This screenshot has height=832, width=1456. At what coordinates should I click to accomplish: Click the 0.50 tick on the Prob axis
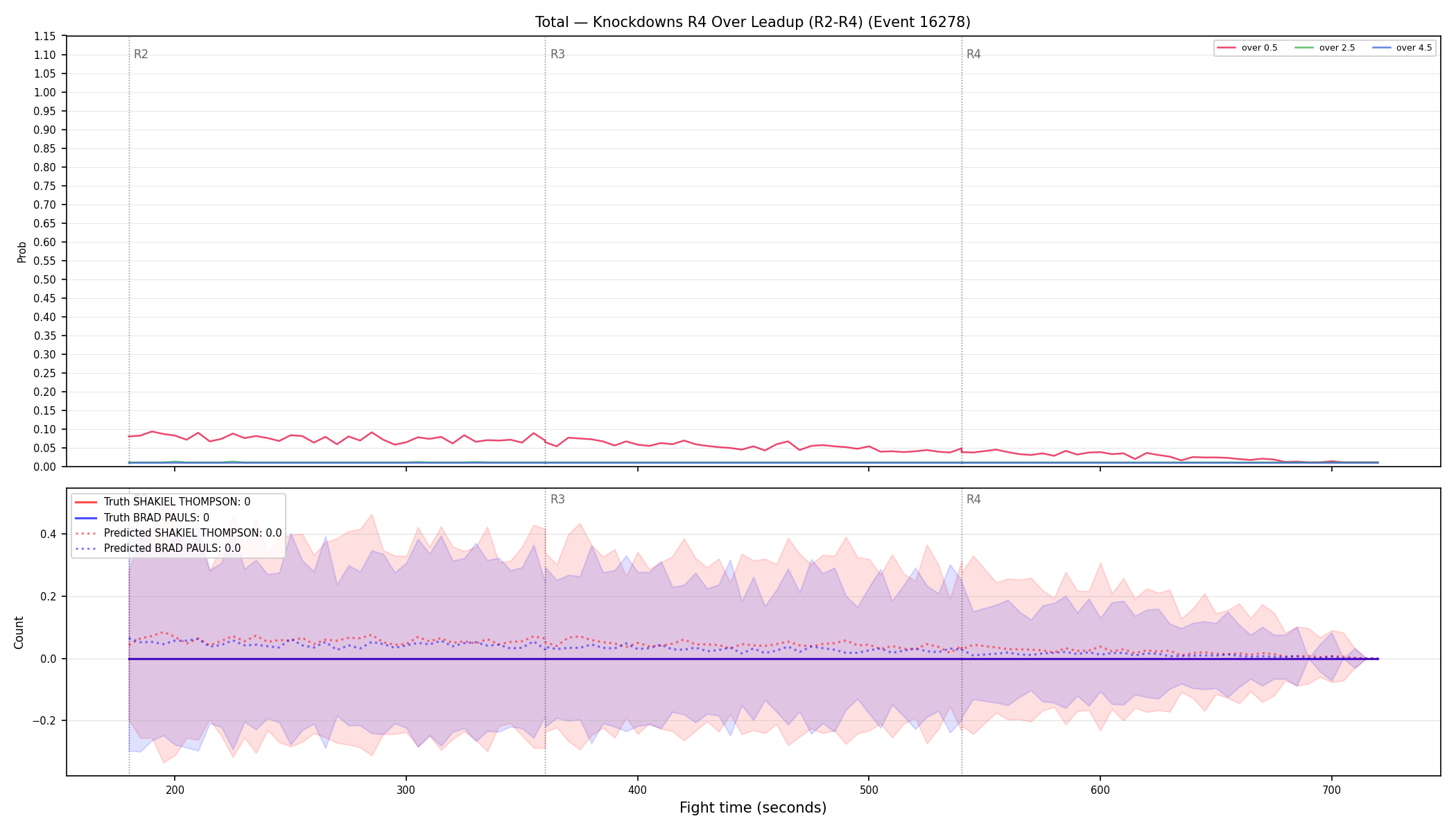tap(45, 279)
